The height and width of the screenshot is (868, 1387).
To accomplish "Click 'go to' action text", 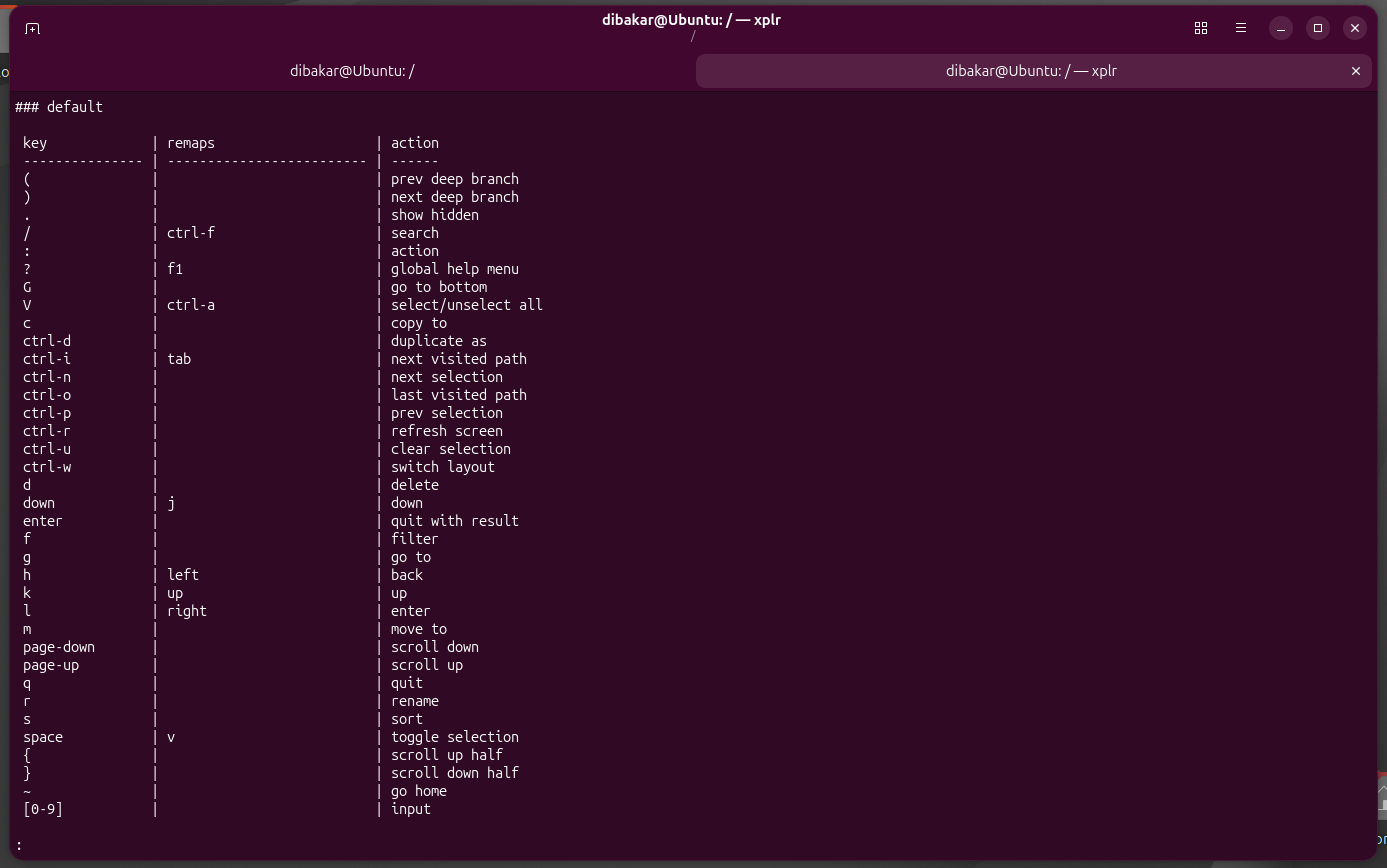I will [411, 557].
